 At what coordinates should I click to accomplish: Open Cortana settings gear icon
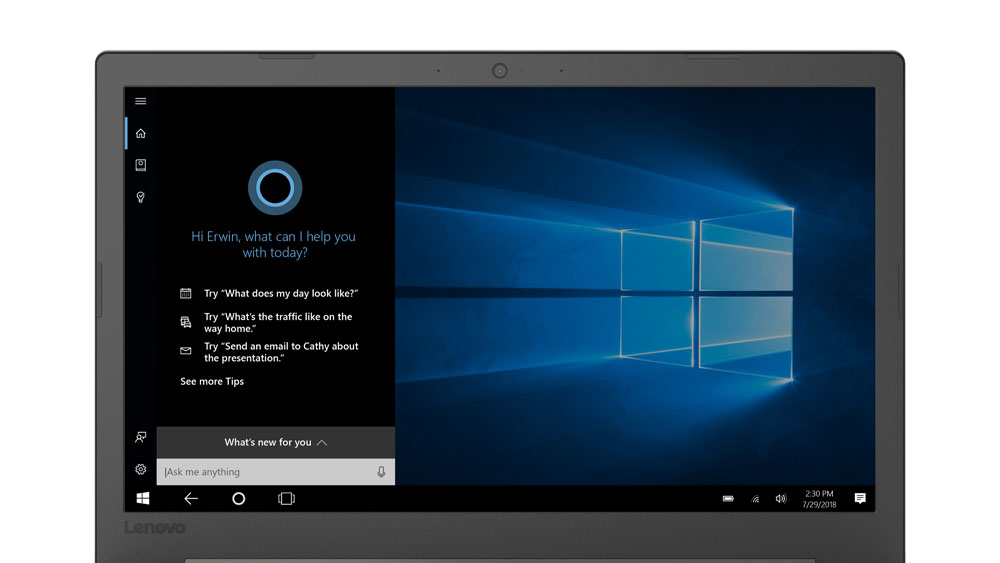pyautogui.click(x=140, y=469)
